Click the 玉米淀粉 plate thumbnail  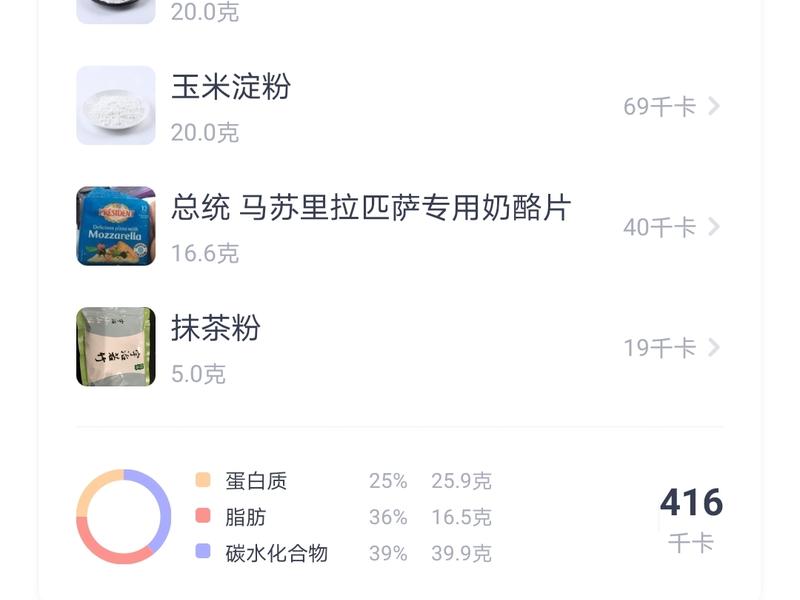[117, 105]
